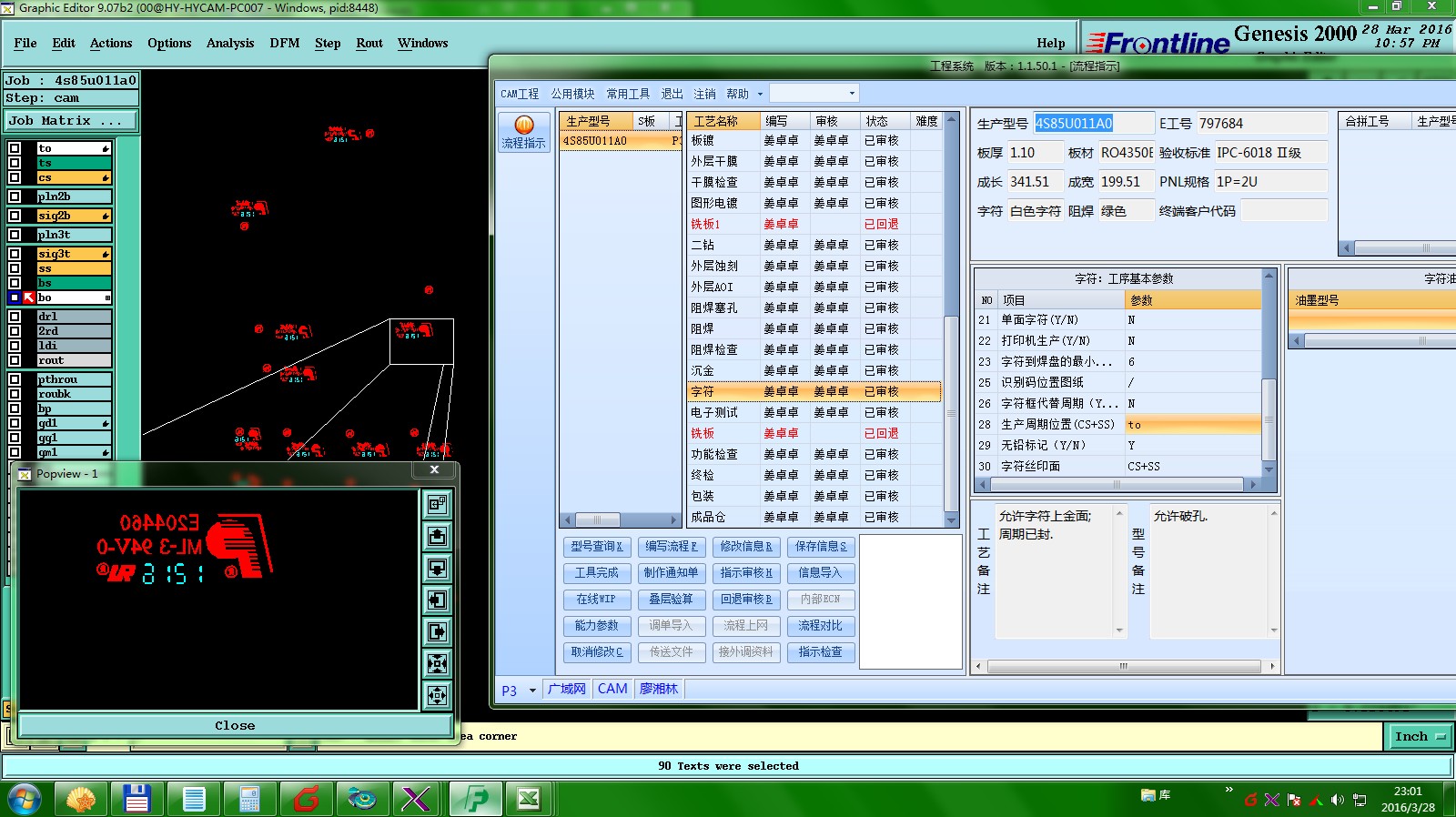The height and width of the screenshot is (817, 1456).
Task: Open the Windows Start button
Action: coord(25,800)
